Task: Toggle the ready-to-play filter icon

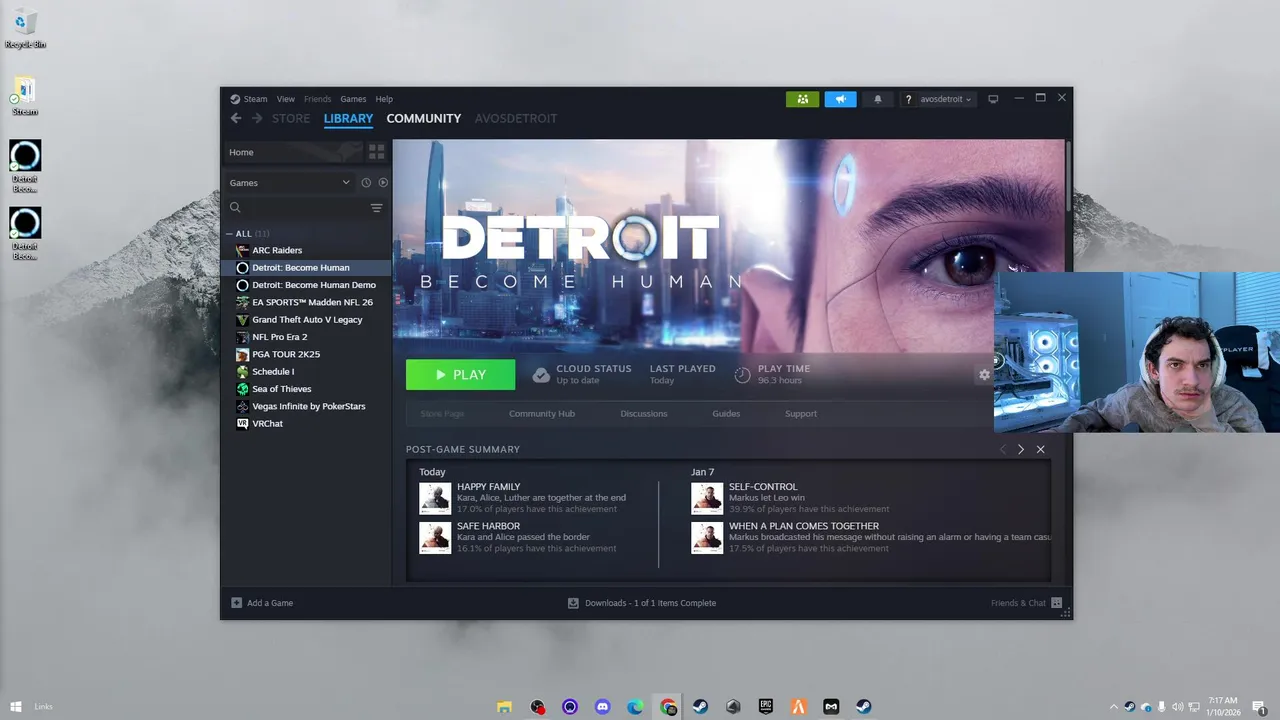Action: click(383, 183)
